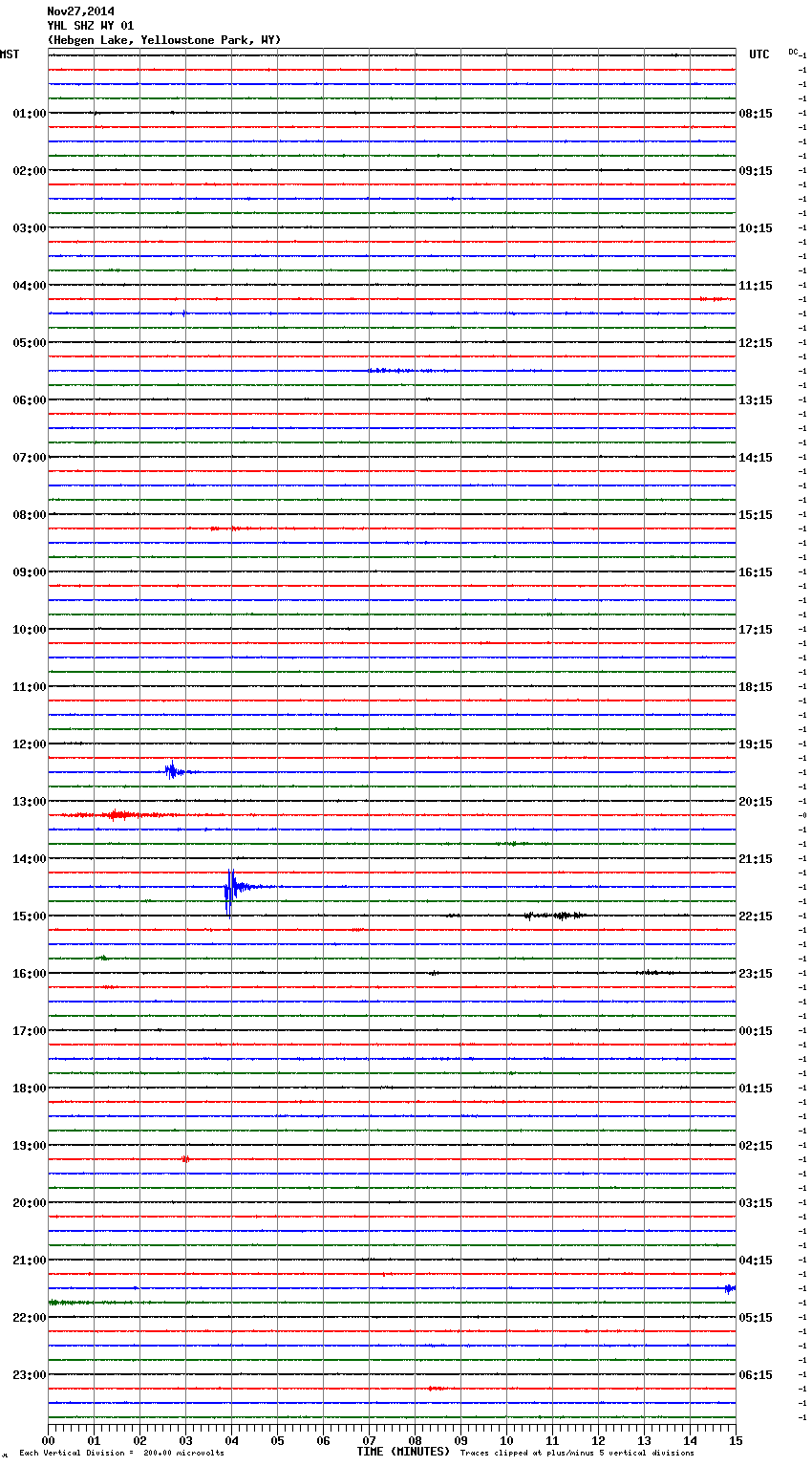Select the 04:15 UTC row label

click(756, 1261)
